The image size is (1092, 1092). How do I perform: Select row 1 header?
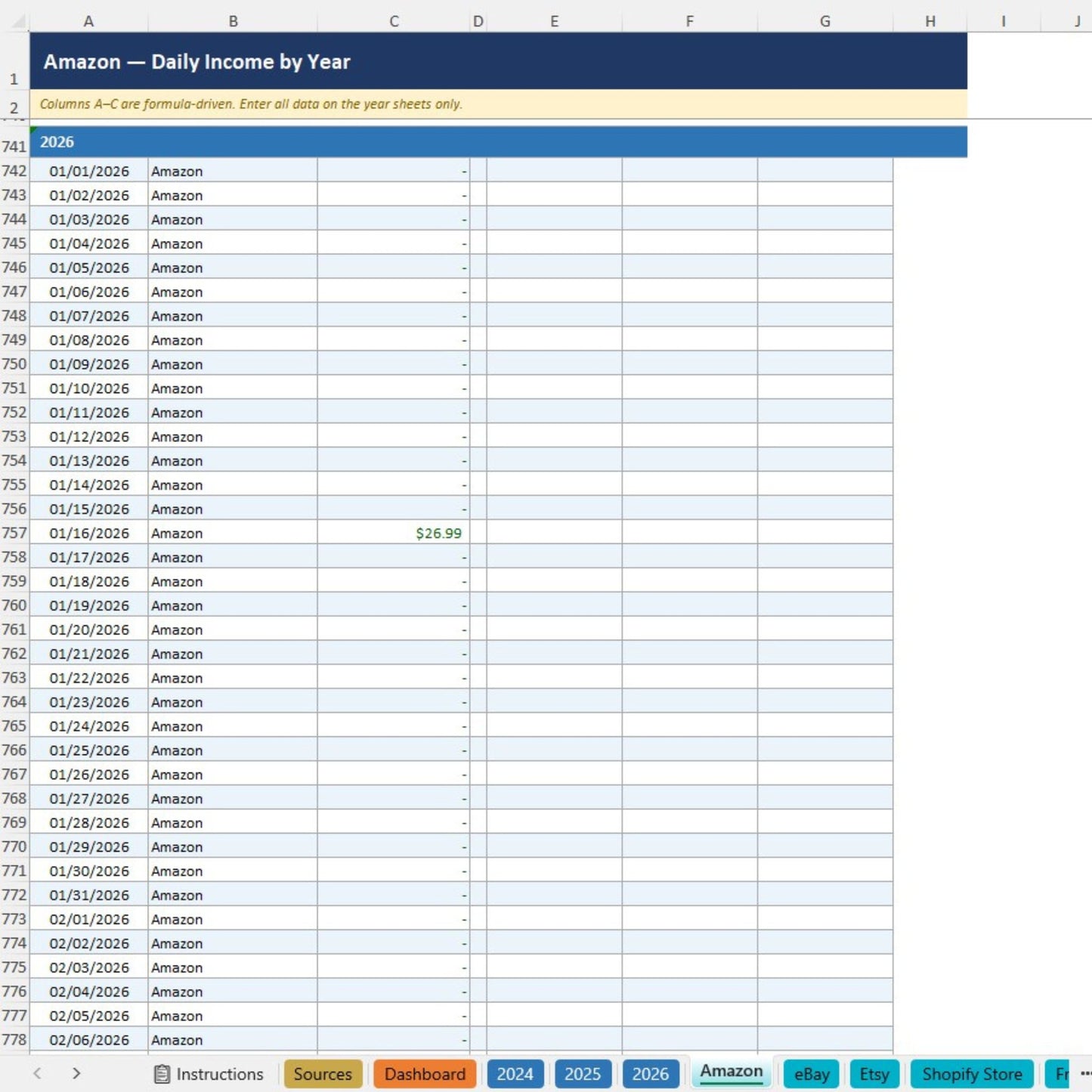[x=14, y=61]
